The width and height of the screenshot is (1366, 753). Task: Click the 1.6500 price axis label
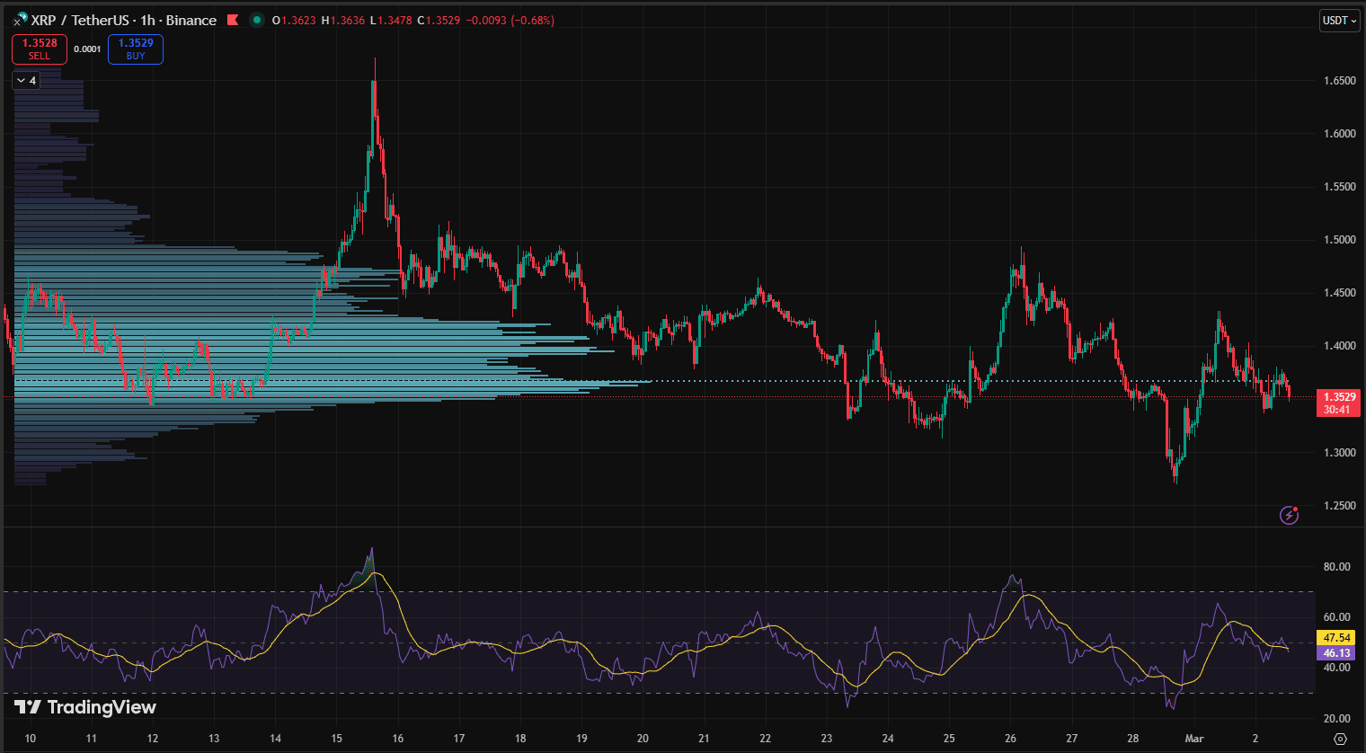click(1339, 80)
